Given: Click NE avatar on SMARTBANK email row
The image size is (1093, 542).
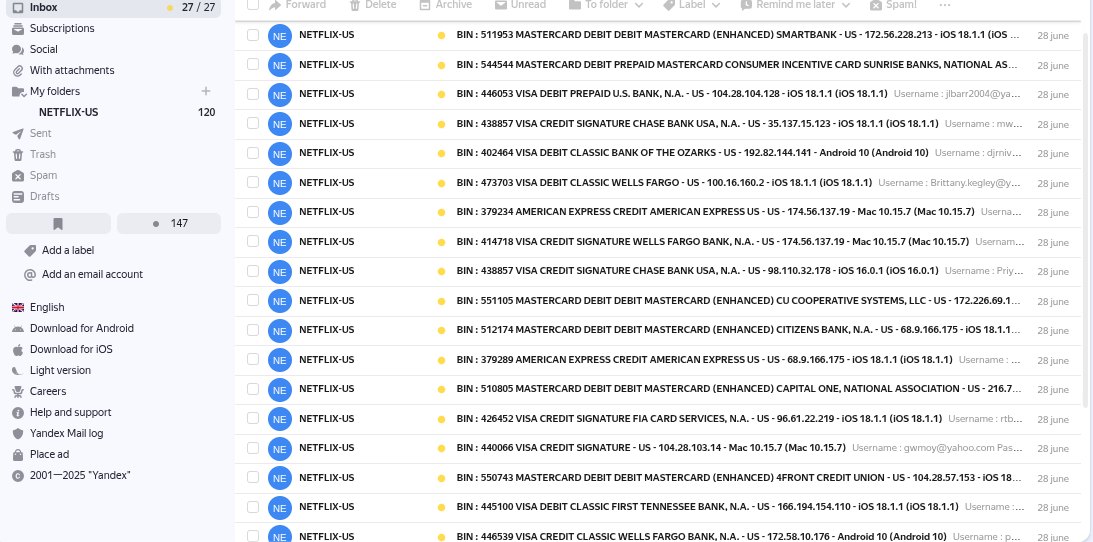Looking at the screenshot, I should [x=280, y=36].
